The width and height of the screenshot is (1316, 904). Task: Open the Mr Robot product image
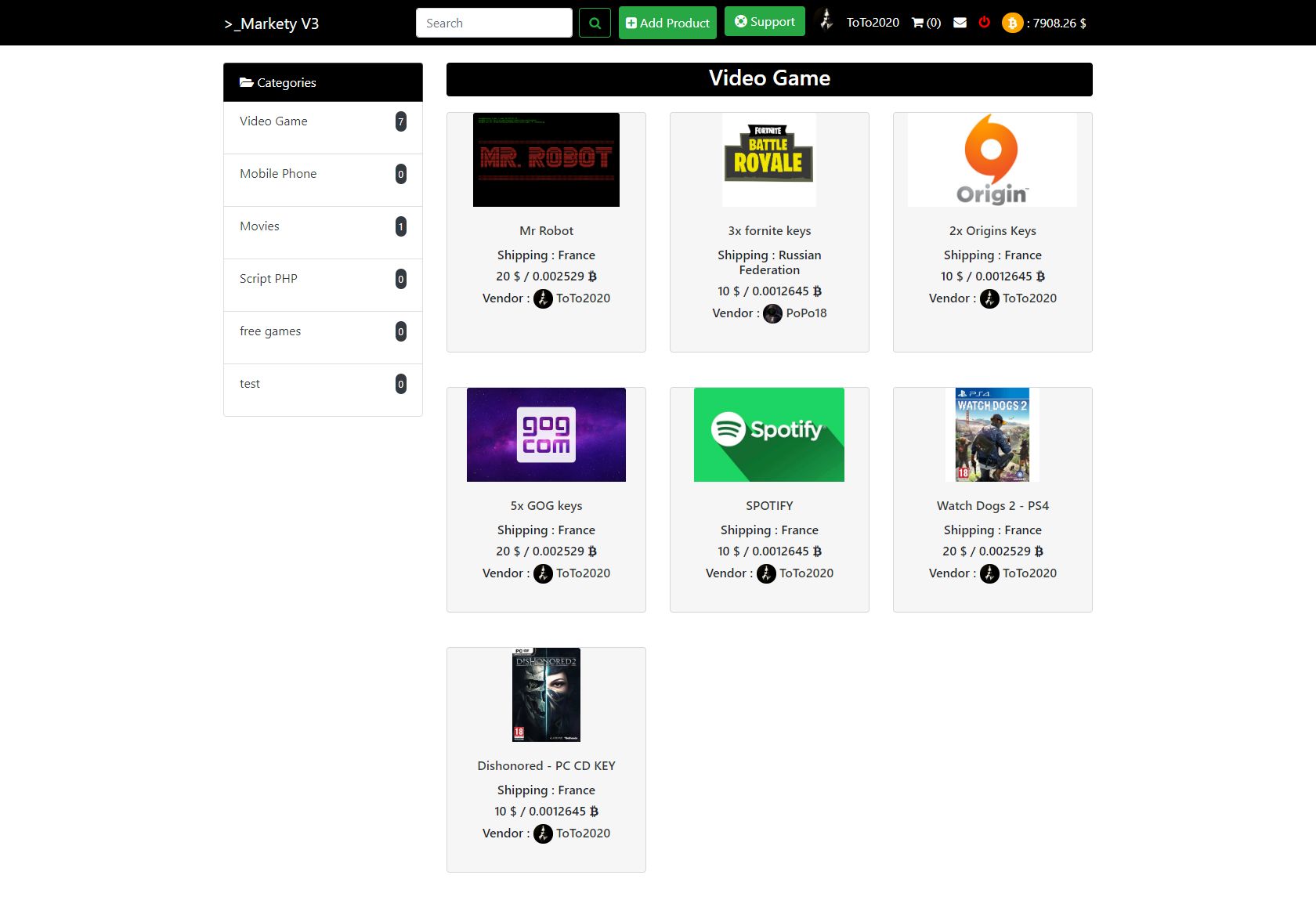click(546, 160)
